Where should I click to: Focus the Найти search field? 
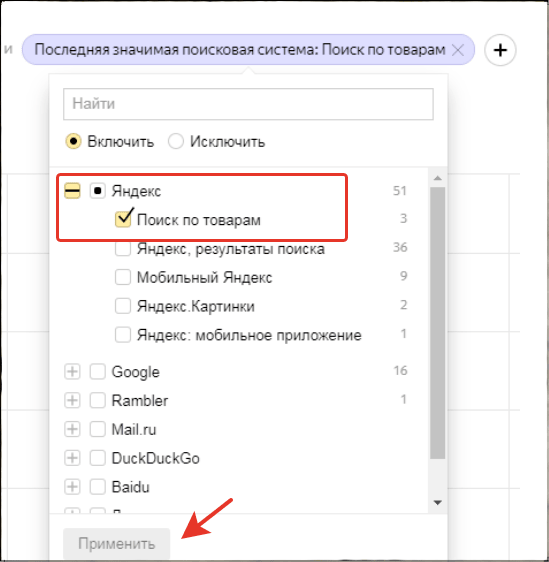click(x=248, y=104)
